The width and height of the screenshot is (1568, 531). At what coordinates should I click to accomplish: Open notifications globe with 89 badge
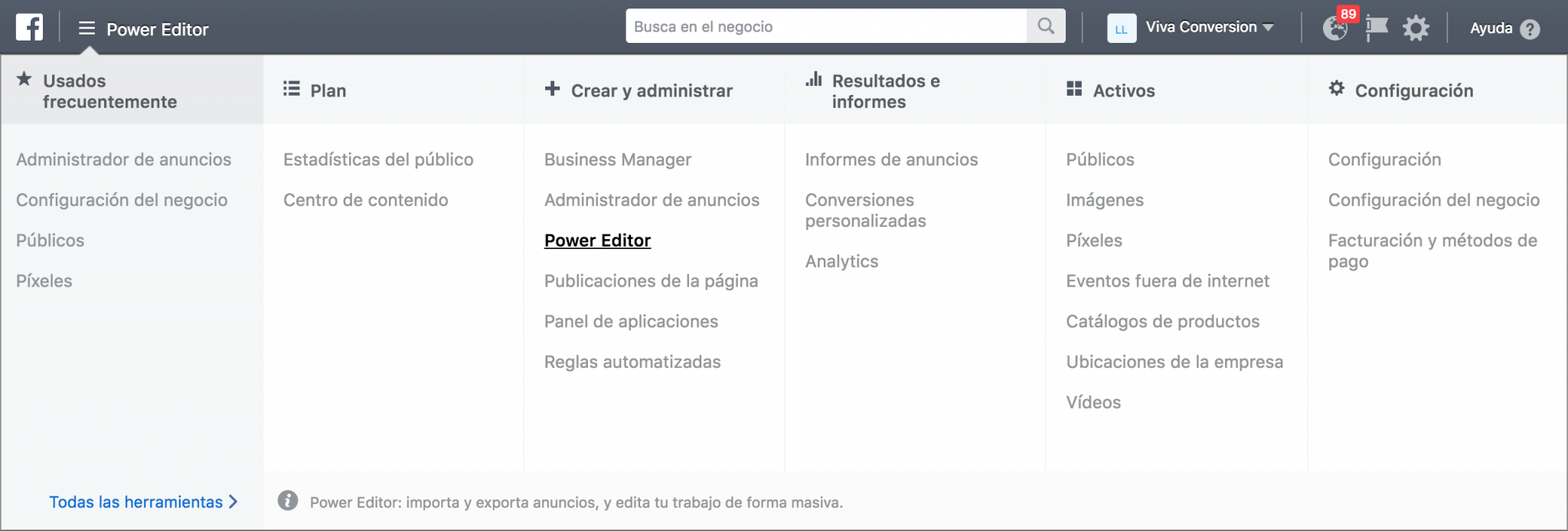click(x=1335, y=28)
